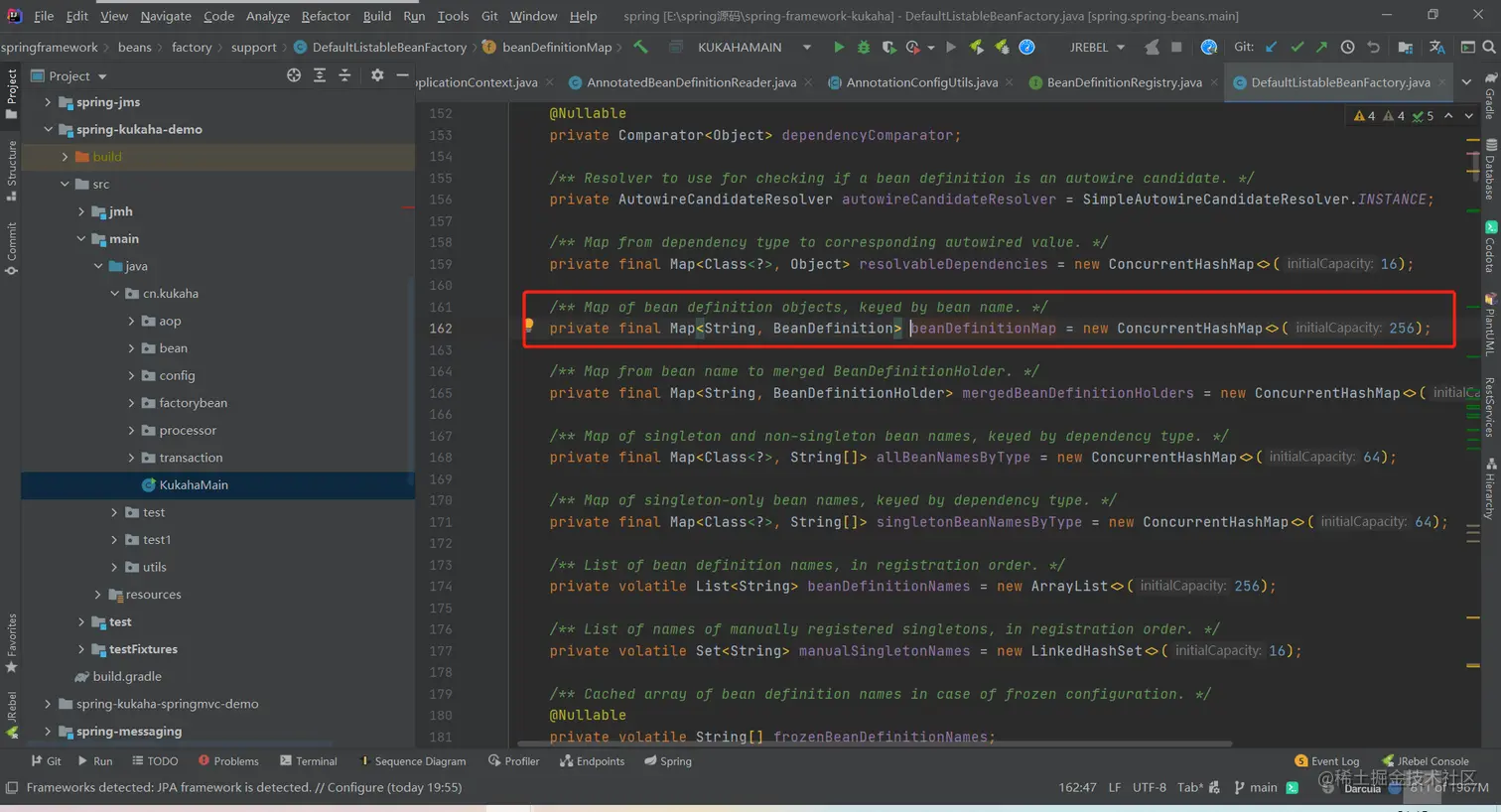Screen dimensions: 1501x812
Task: Open the KUKAHAMAIN run configuration dropdown
Action: tap(752, 47)
